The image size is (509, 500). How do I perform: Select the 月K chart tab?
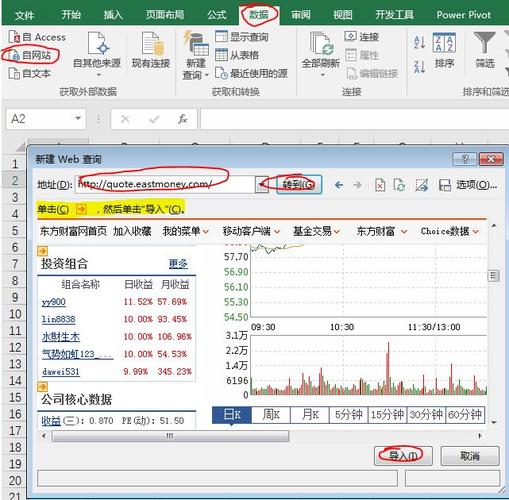(x=310, y=415)
